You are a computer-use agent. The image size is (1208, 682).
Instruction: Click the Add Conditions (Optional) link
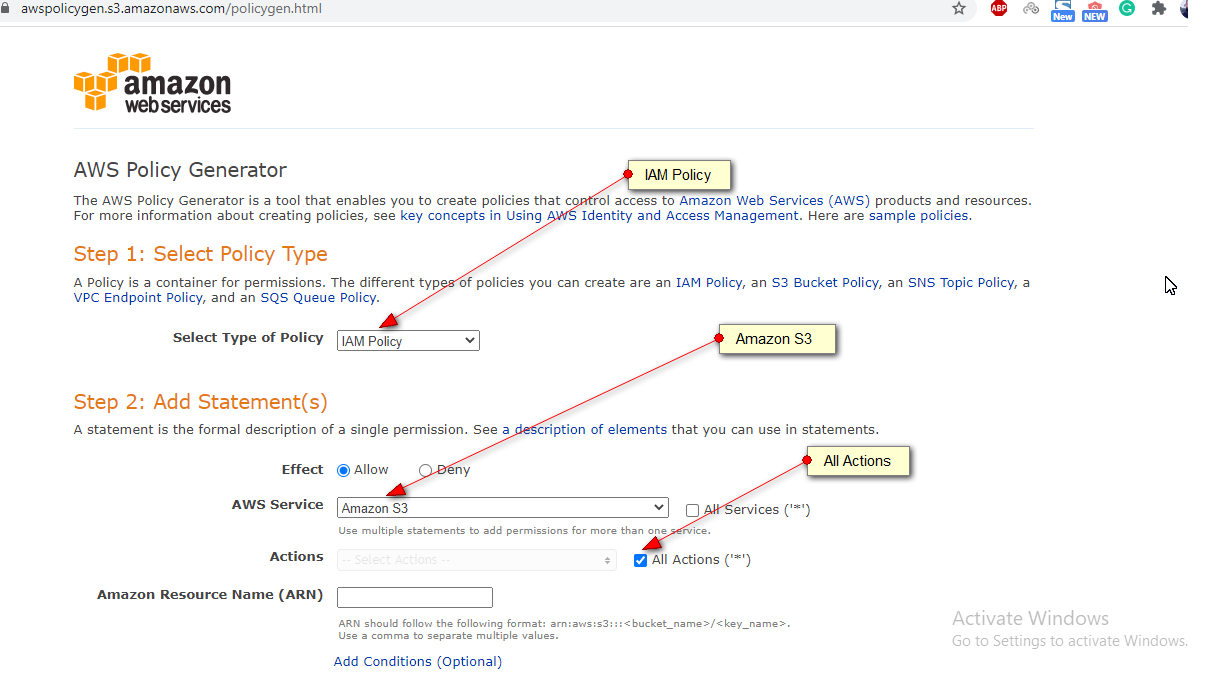pyautogui.click(x=417, y=661)
